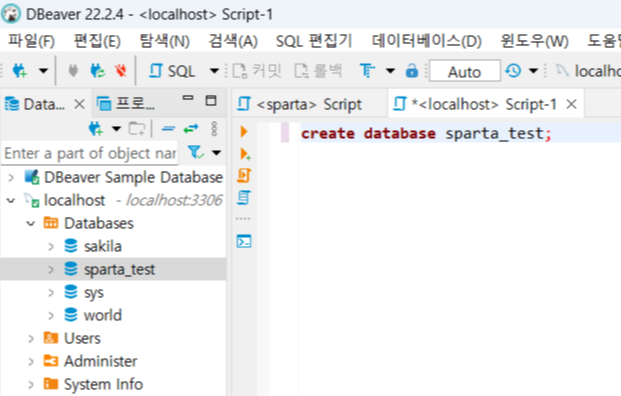
Task: Click the Collapse All icon in navigator
Action: 168,129
